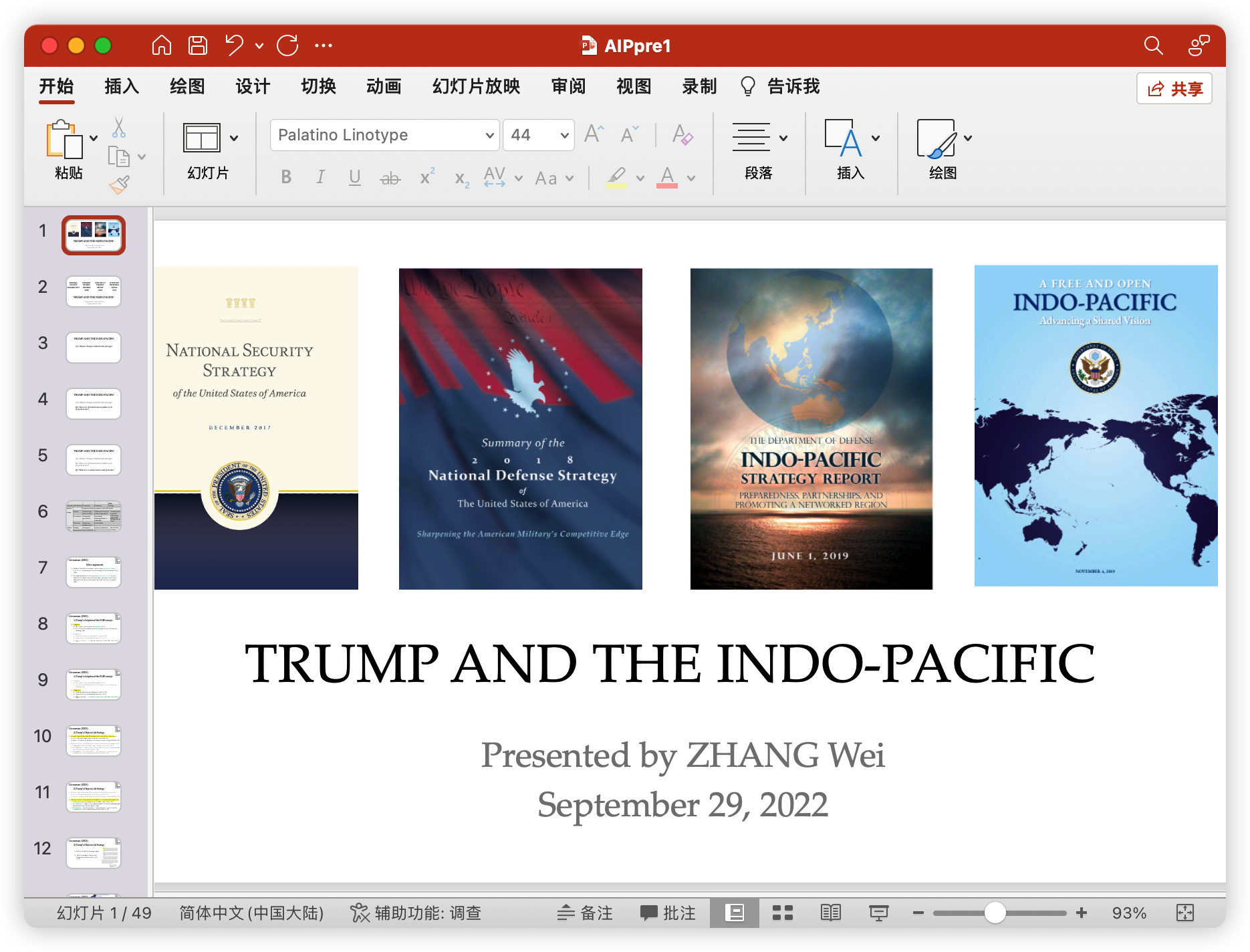1250x952 pixels.
Task: Toggle italic formatting
Action: pyautogui.click(x=321, y=177)
